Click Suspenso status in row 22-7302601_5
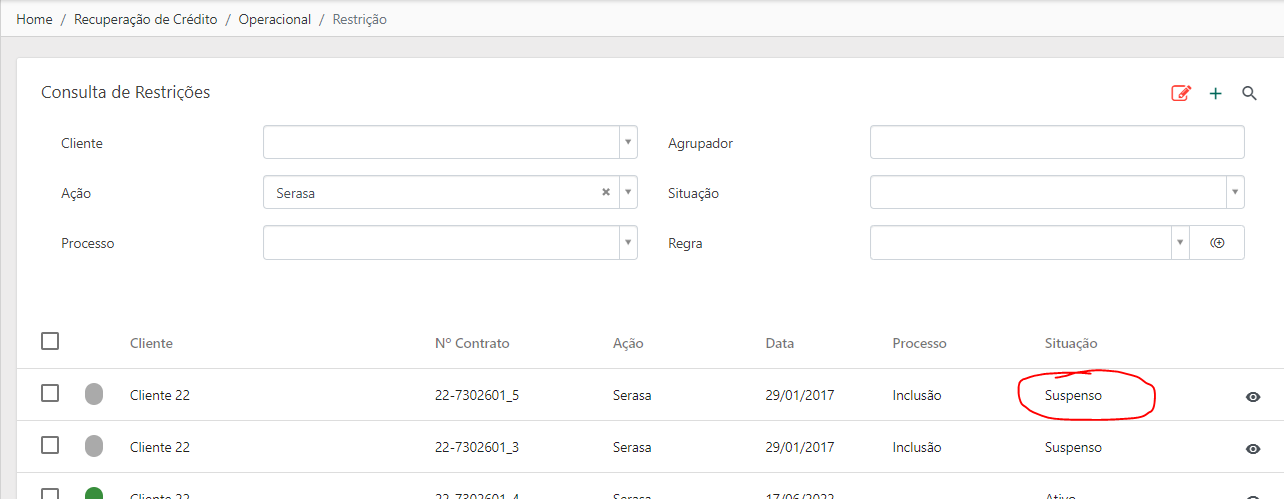The height and width of the screenshot is (499, 1284). pos(1073,395)
